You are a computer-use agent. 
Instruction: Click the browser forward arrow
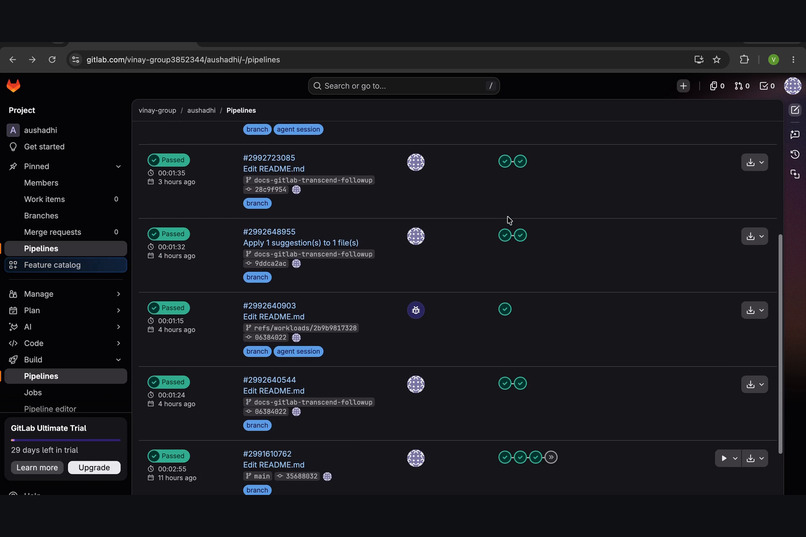pyautogui.click(x=32, y=60)
